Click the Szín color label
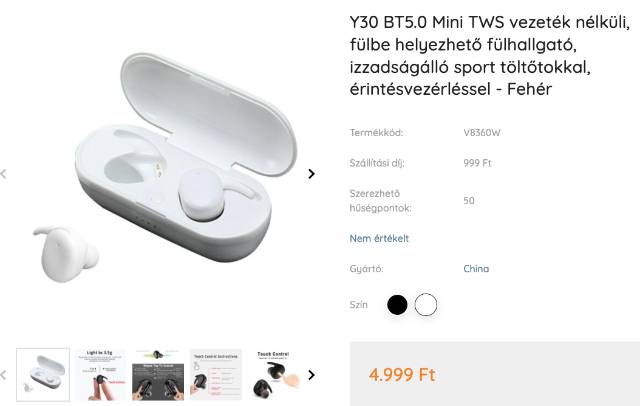The image size is (640, 406). [x=359, y=305]
